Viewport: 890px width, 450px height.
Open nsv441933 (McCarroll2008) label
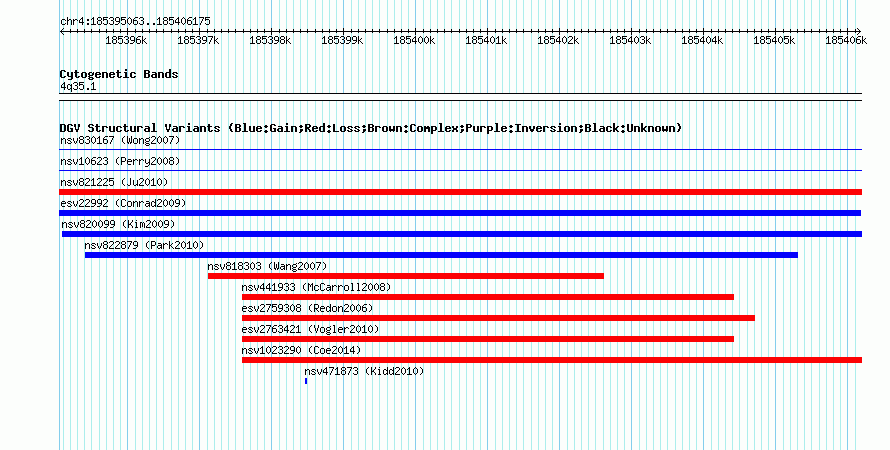[x=316, y=287]
